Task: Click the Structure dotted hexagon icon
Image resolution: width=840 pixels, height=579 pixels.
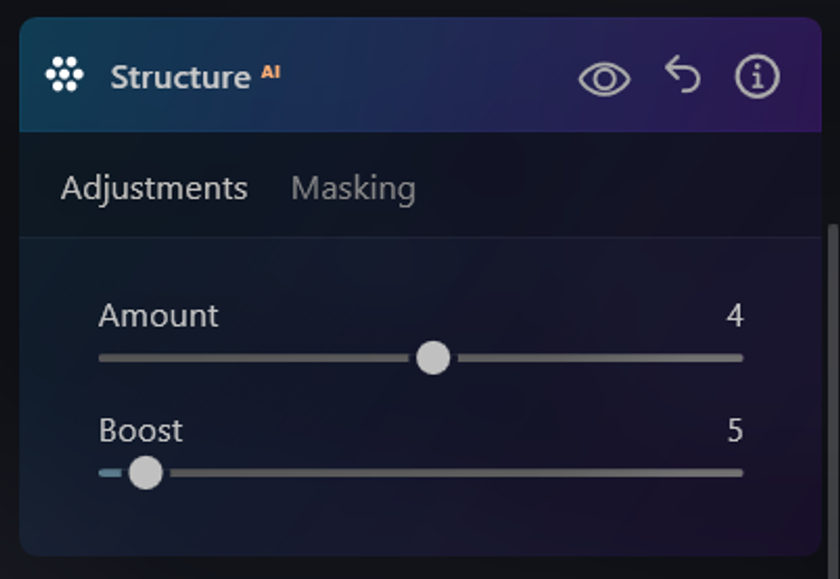Action: [x=64, y=74]
